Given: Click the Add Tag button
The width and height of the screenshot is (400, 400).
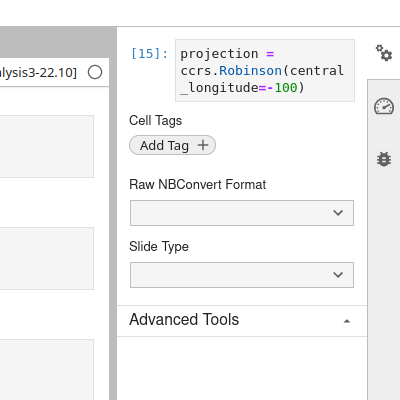Looking at the screenshot, I should tap(172, 145).
